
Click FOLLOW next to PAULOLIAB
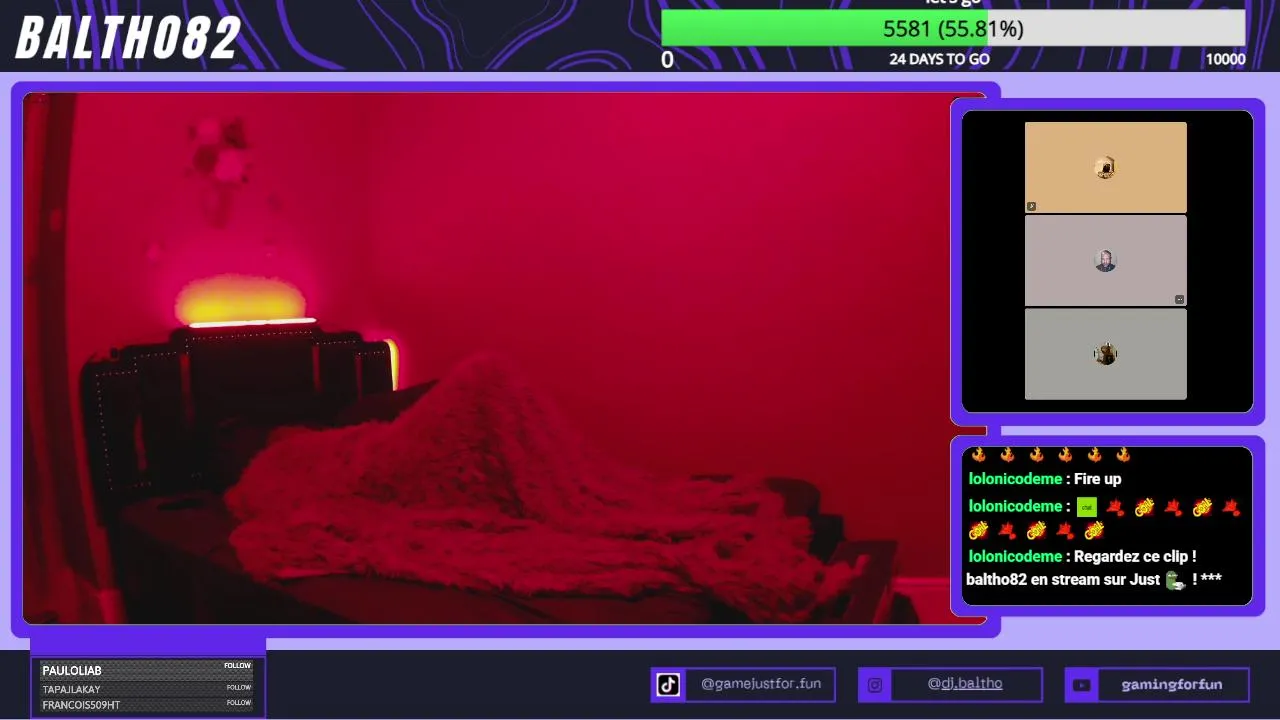(237, 666)
